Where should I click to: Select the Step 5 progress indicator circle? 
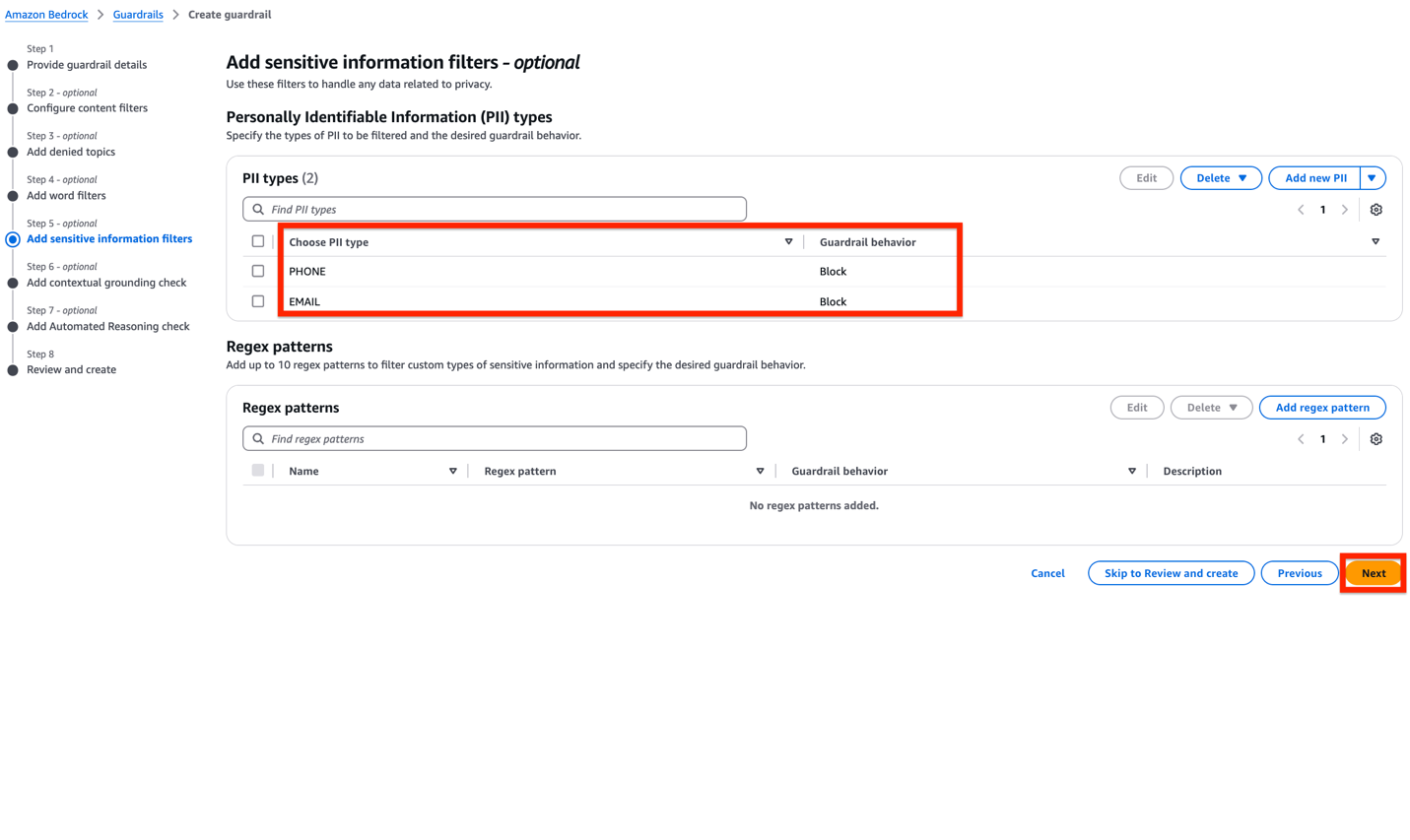click(12, 238)
